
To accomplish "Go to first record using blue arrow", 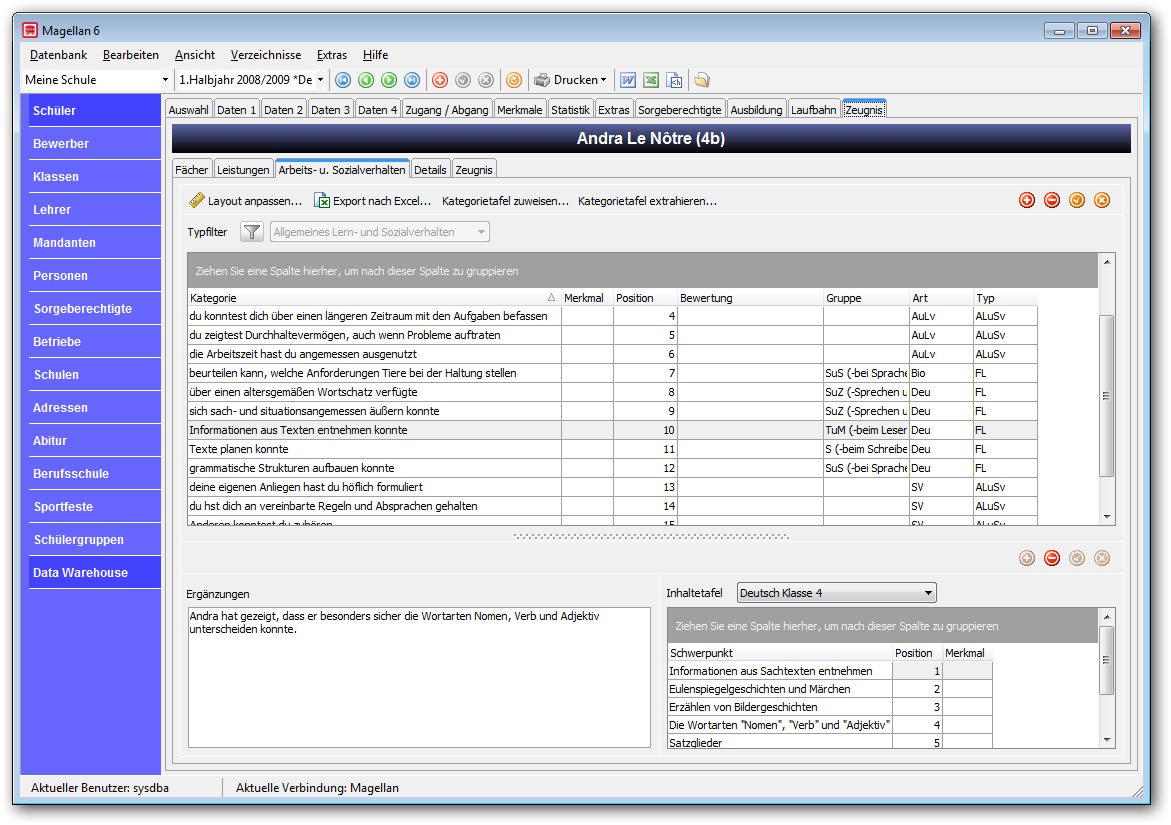I will [343, 80].
